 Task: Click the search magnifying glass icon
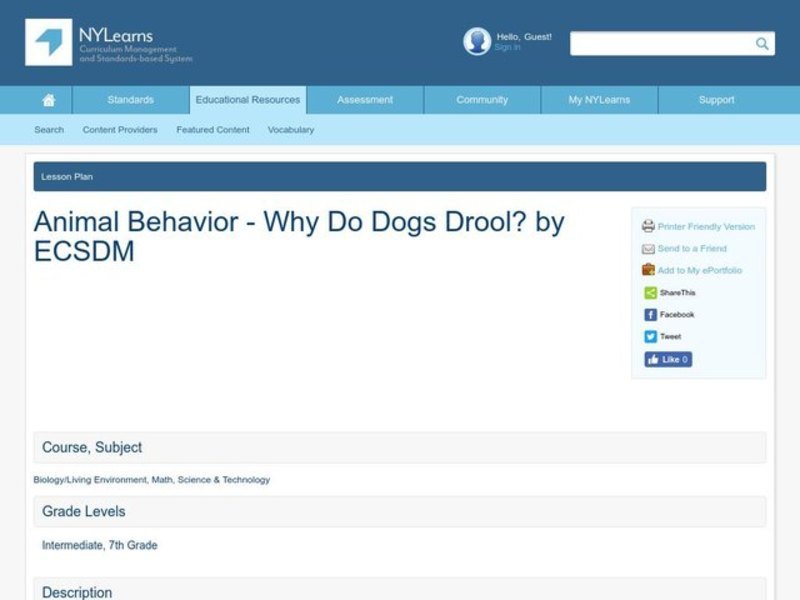coord(761,43)
